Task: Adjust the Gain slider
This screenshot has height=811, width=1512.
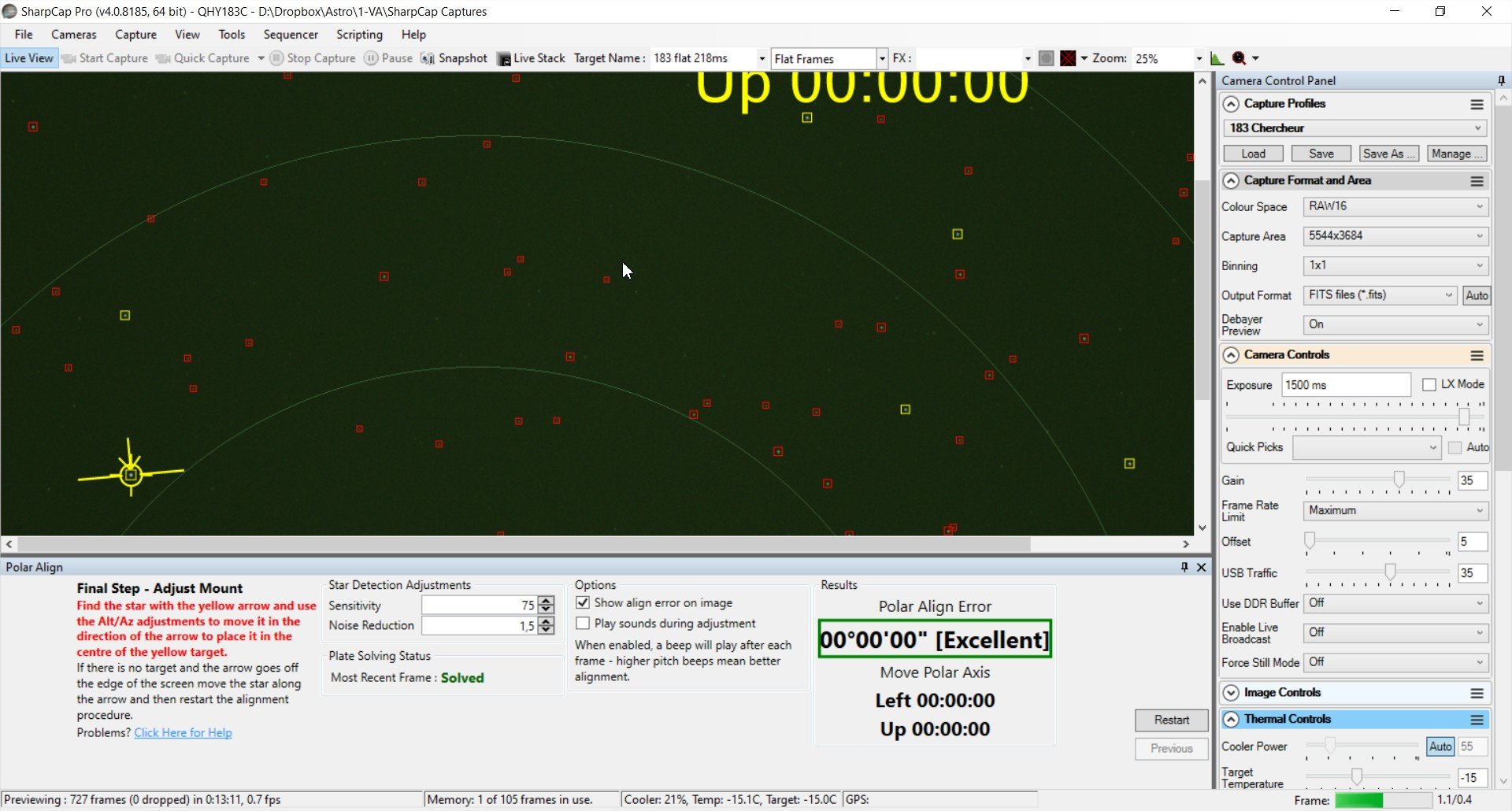Action: 1399,479
